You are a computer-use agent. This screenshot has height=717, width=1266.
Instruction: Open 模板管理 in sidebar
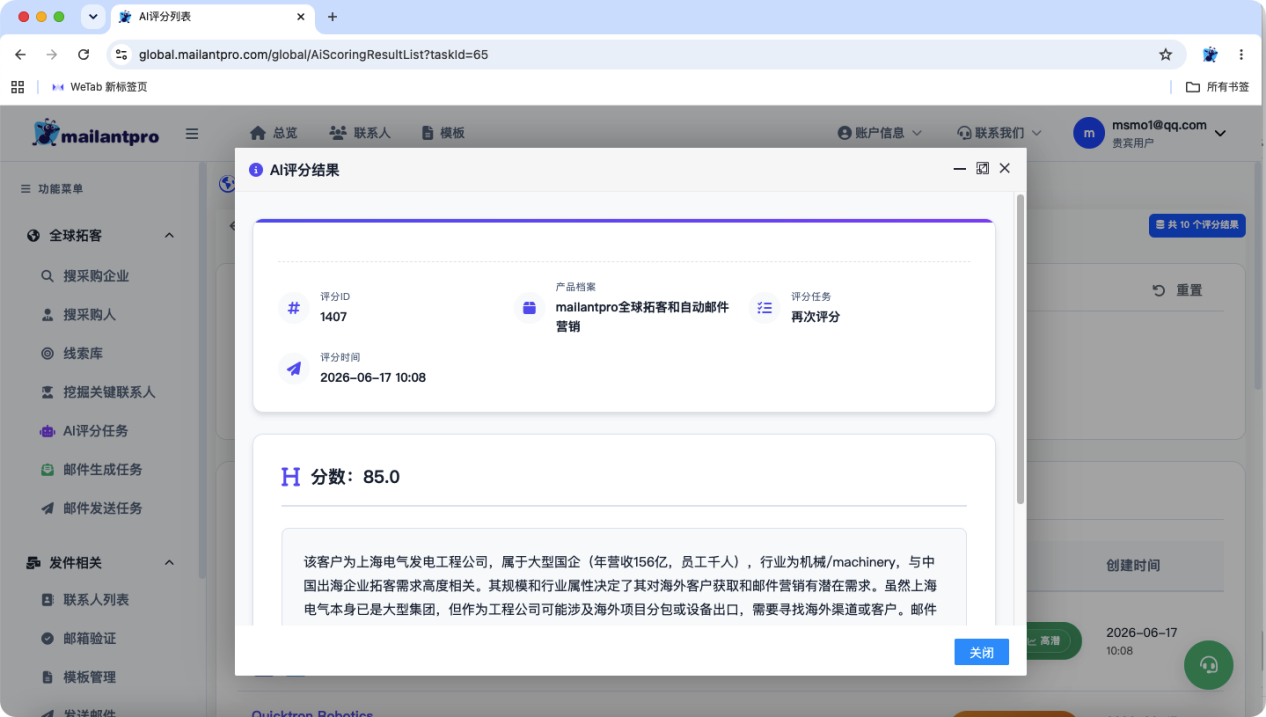78,677
